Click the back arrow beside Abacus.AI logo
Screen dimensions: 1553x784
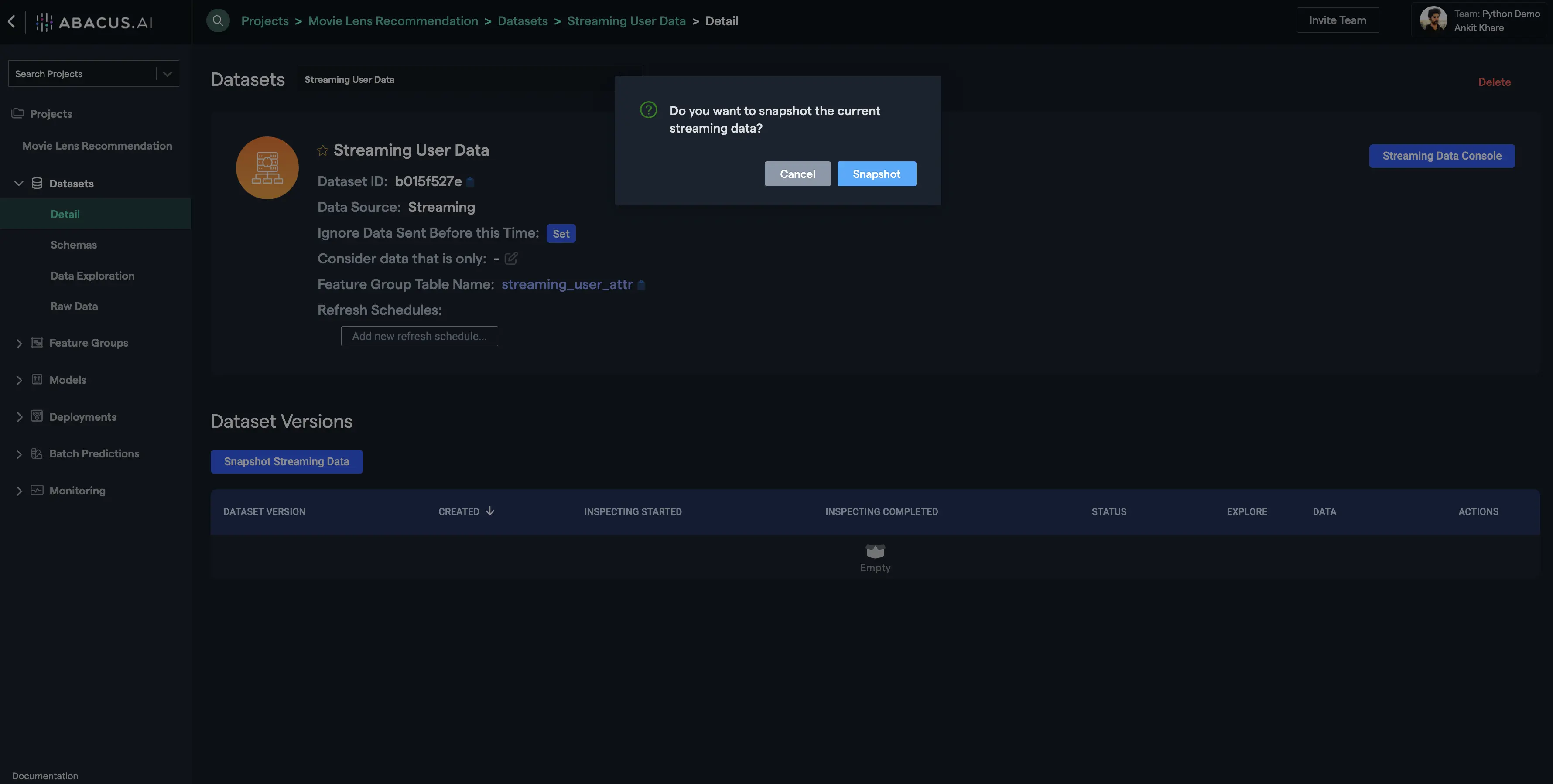(x=11, y=22)
